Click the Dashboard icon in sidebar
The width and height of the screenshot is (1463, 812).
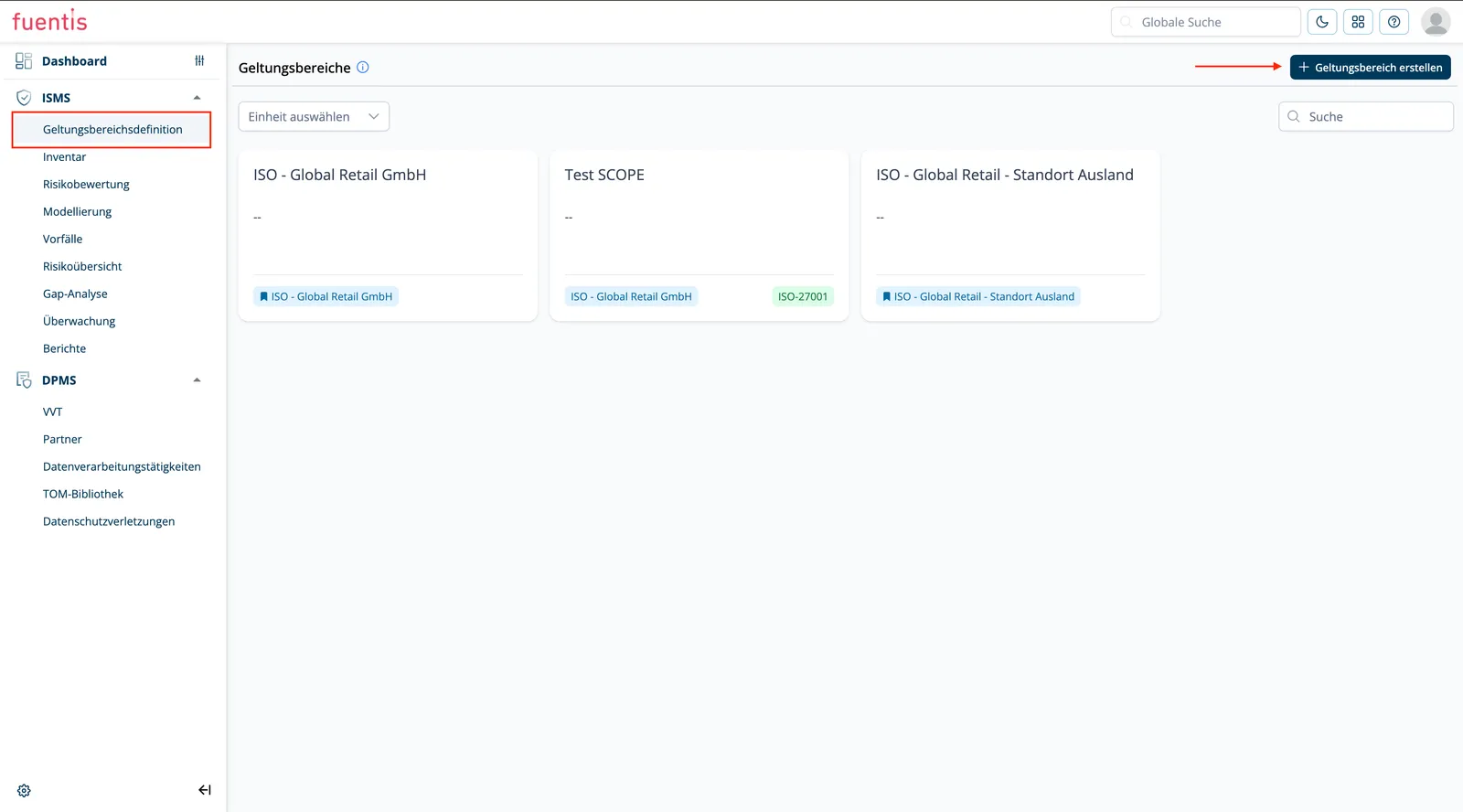click(24, 61)
